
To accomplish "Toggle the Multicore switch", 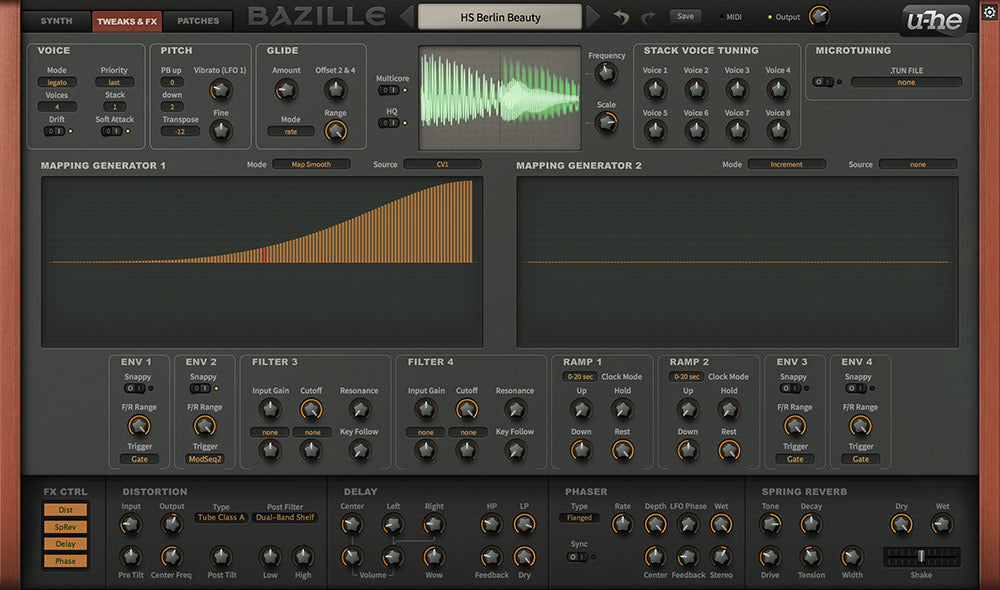I will pos(389,90).
